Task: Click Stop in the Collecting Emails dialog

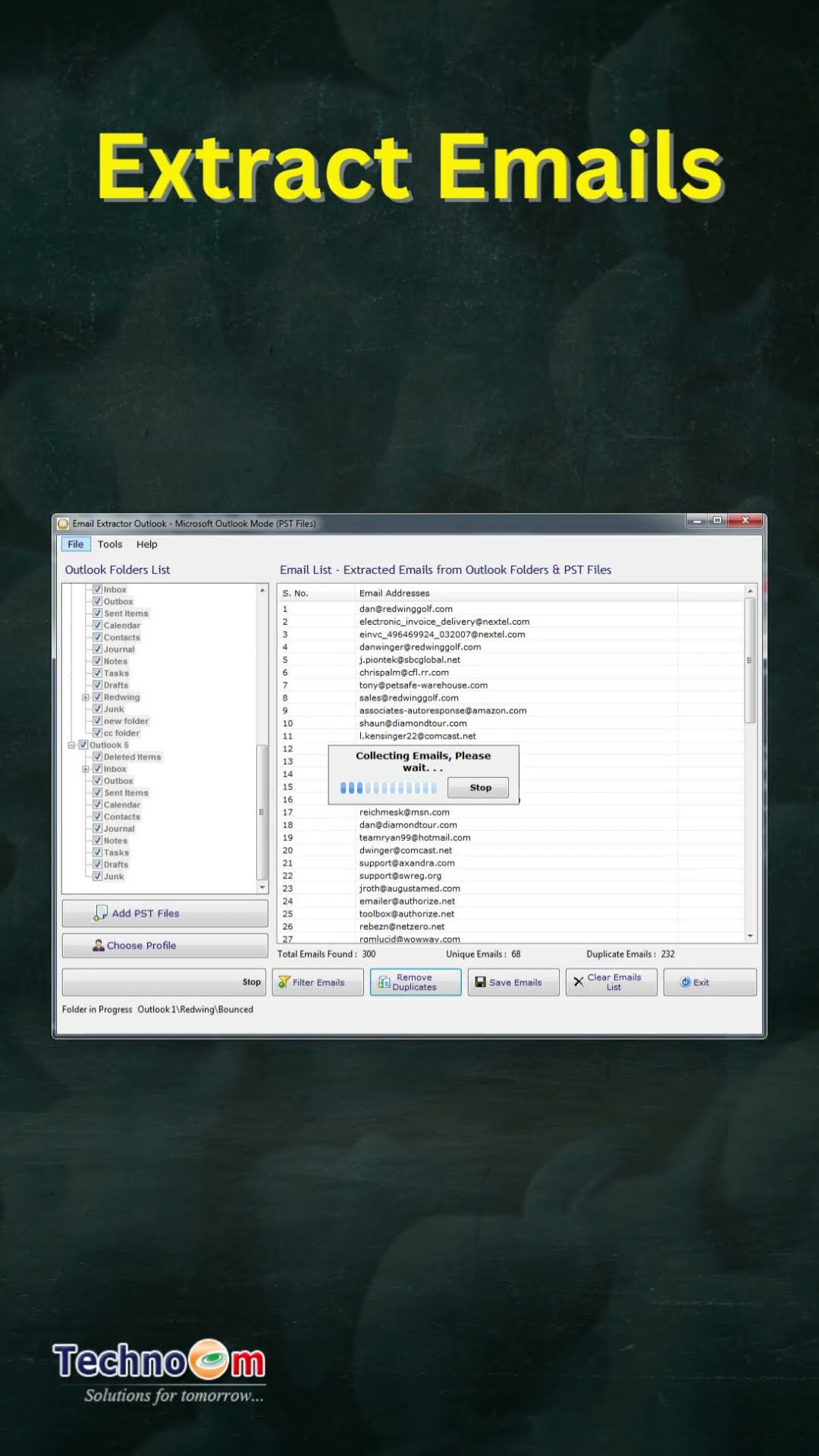Action: 479,788
